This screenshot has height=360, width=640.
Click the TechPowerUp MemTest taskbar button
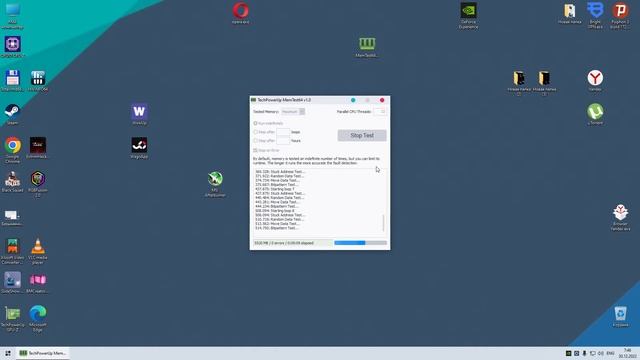[42, 353]
